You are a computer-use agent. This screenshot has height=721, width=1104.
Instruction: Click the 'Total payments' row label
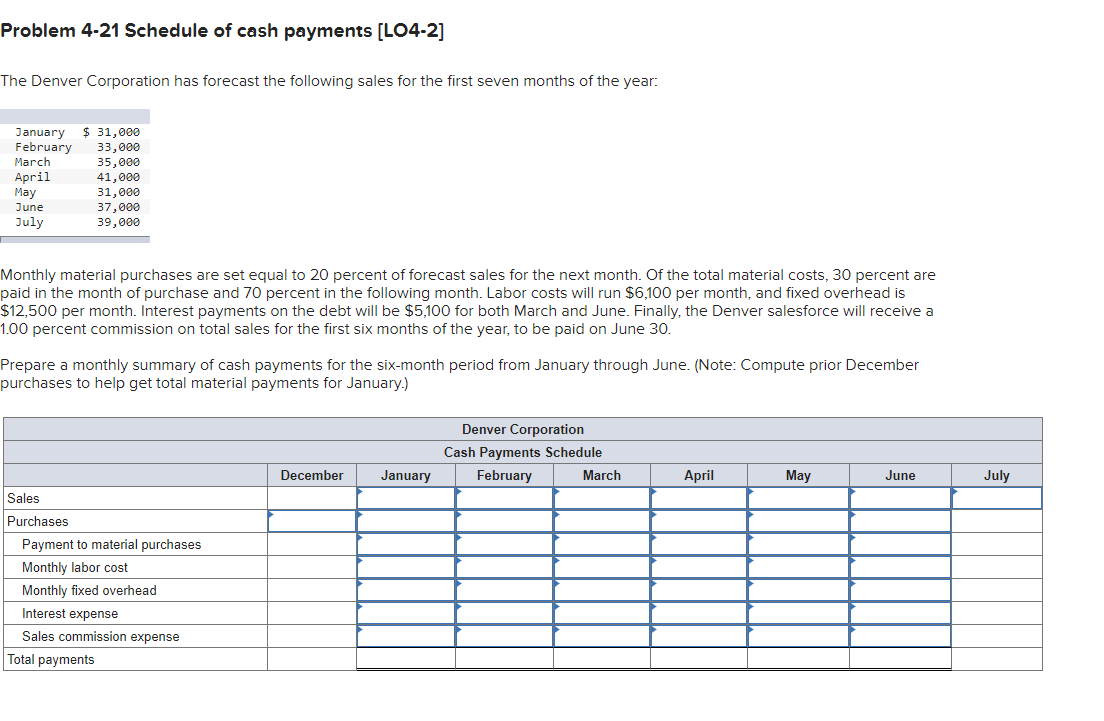(x=51, y=660)
